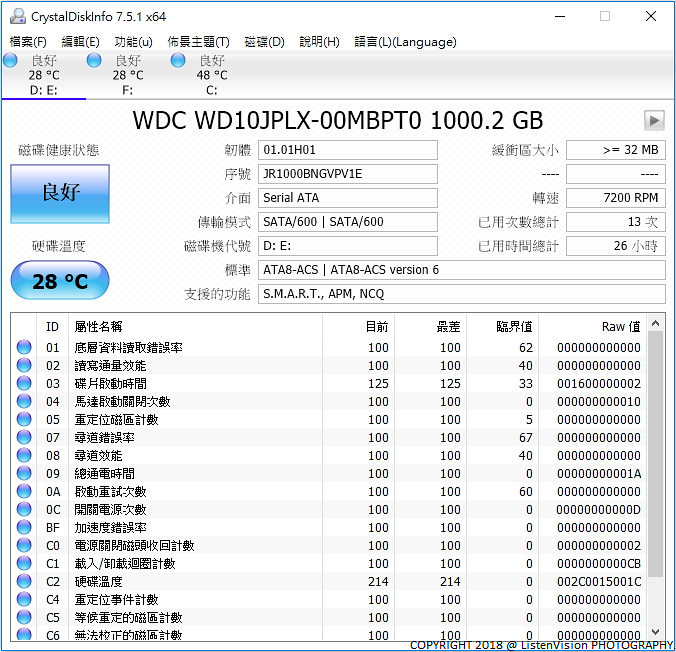Image resolution: width=676 pixels, height=652 pixels.
Task: Click the status icon for attribute 03
Action: (x=24, y=383)
